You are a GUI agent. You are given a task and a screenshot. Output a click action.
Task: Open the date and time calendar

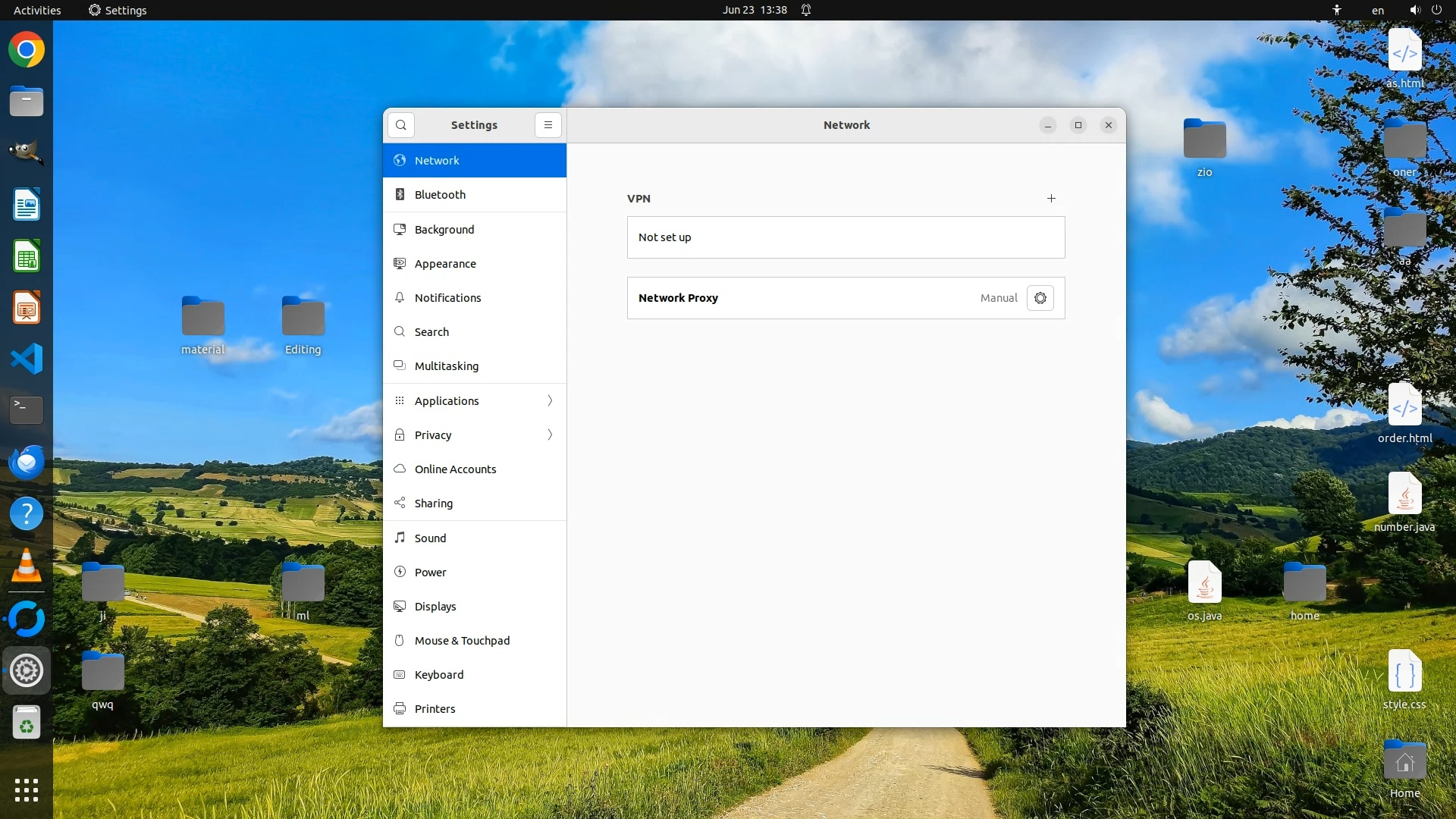coord(754,10)
